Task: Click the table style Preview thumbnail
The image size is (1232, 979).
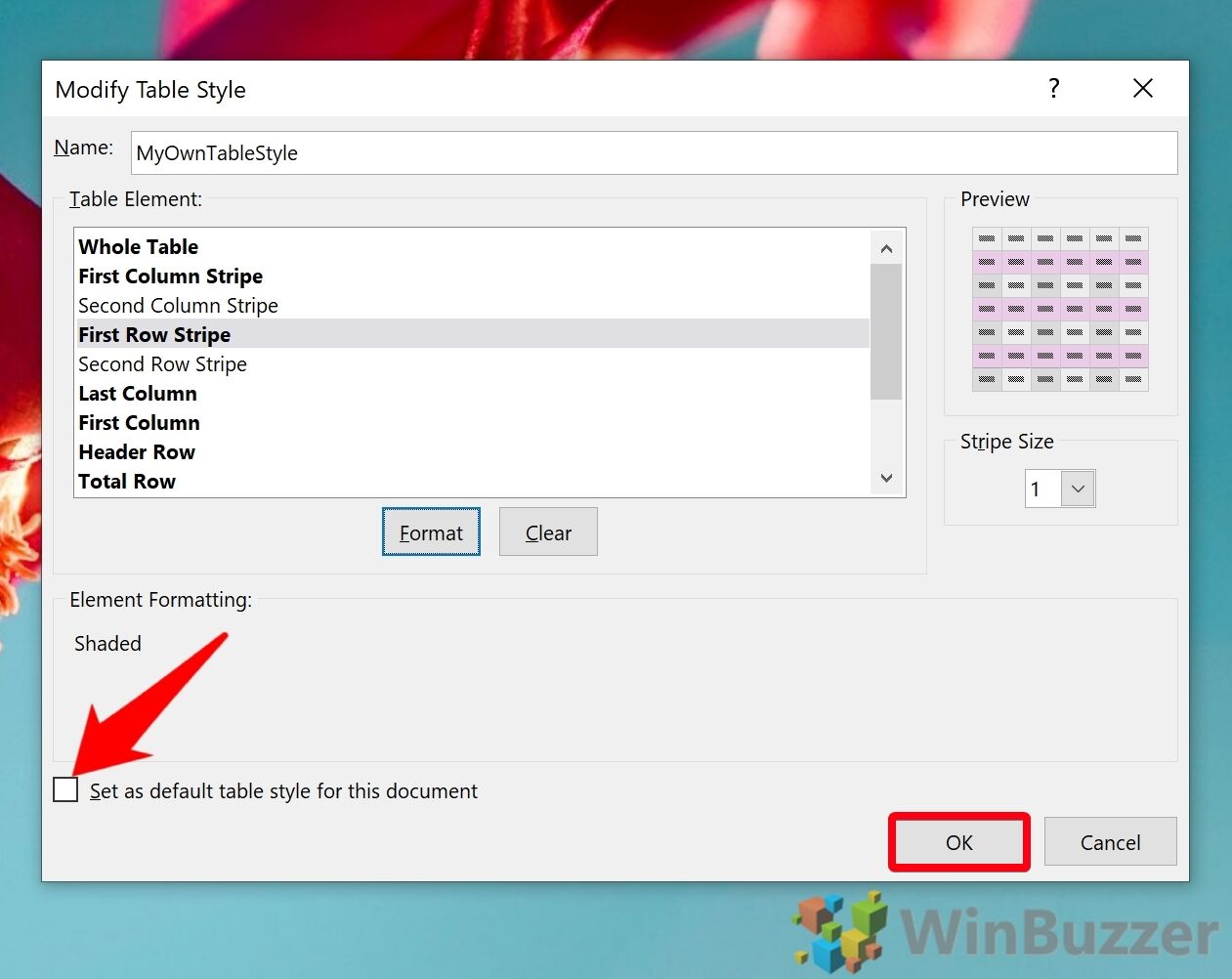Action: coord(1060,308)
